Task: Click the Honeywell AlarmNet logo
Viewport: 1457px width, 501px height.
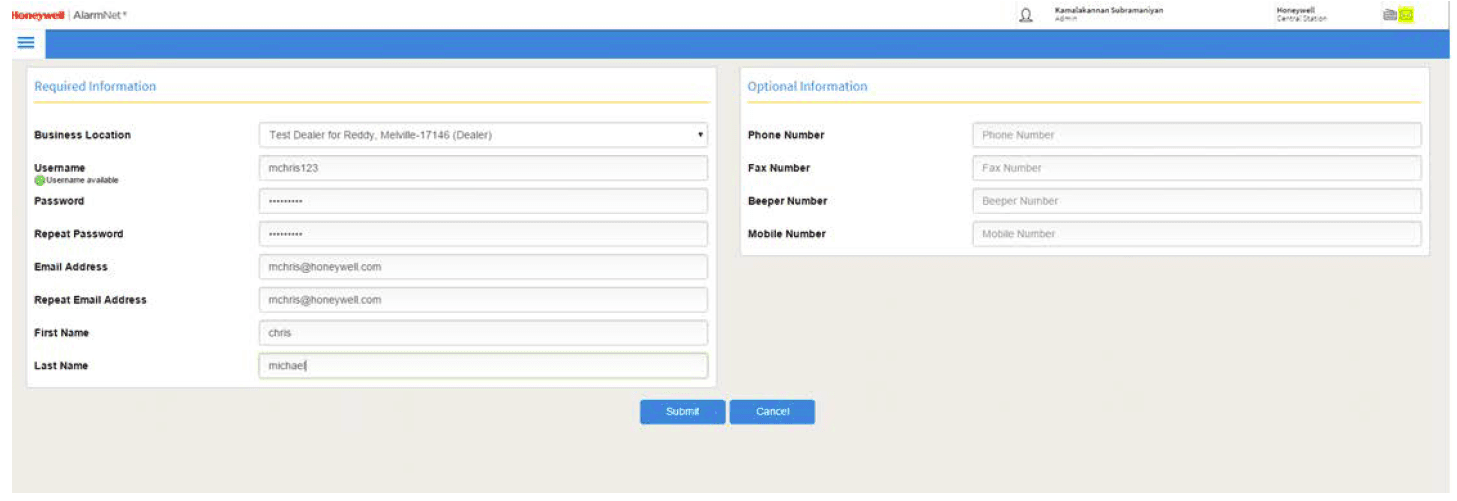Action: 69,15
